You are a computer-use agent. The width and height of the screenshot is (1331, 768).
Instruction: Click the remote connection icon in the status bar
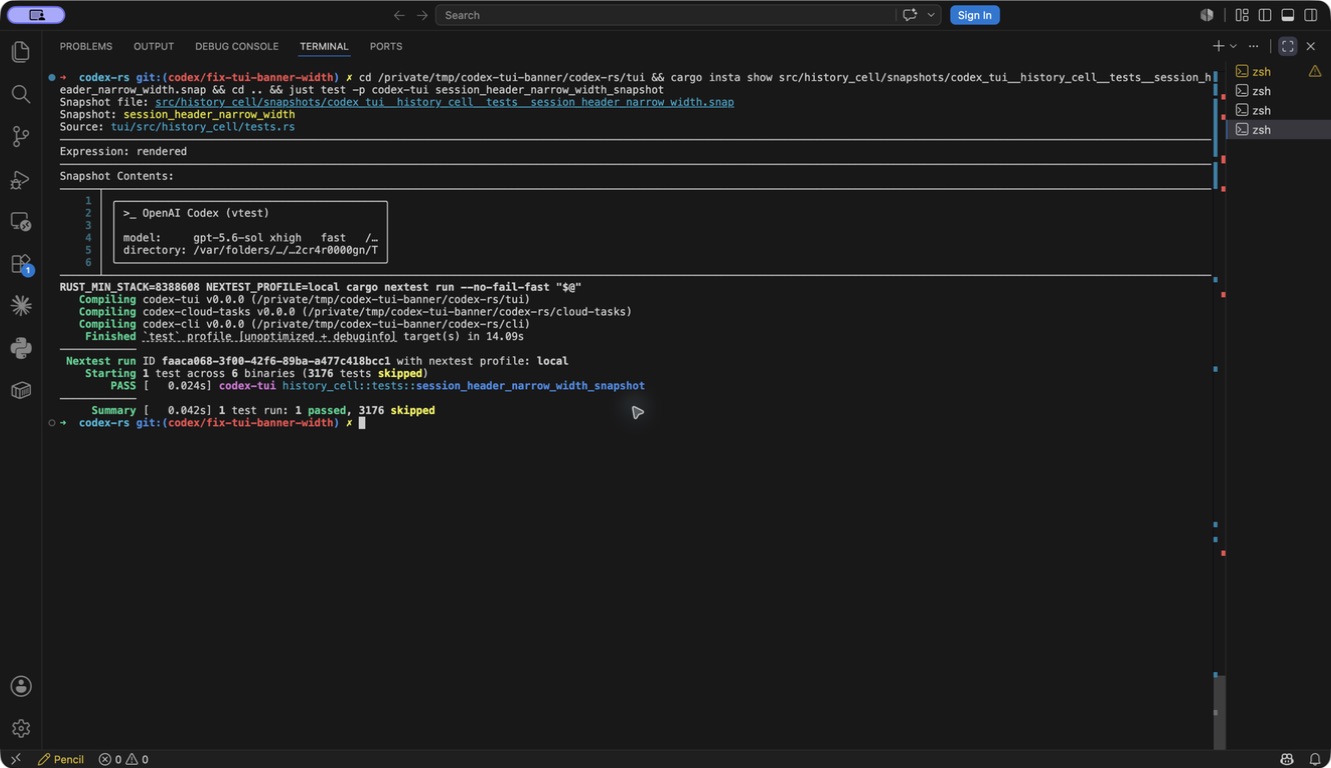click(x=14, y=759)
